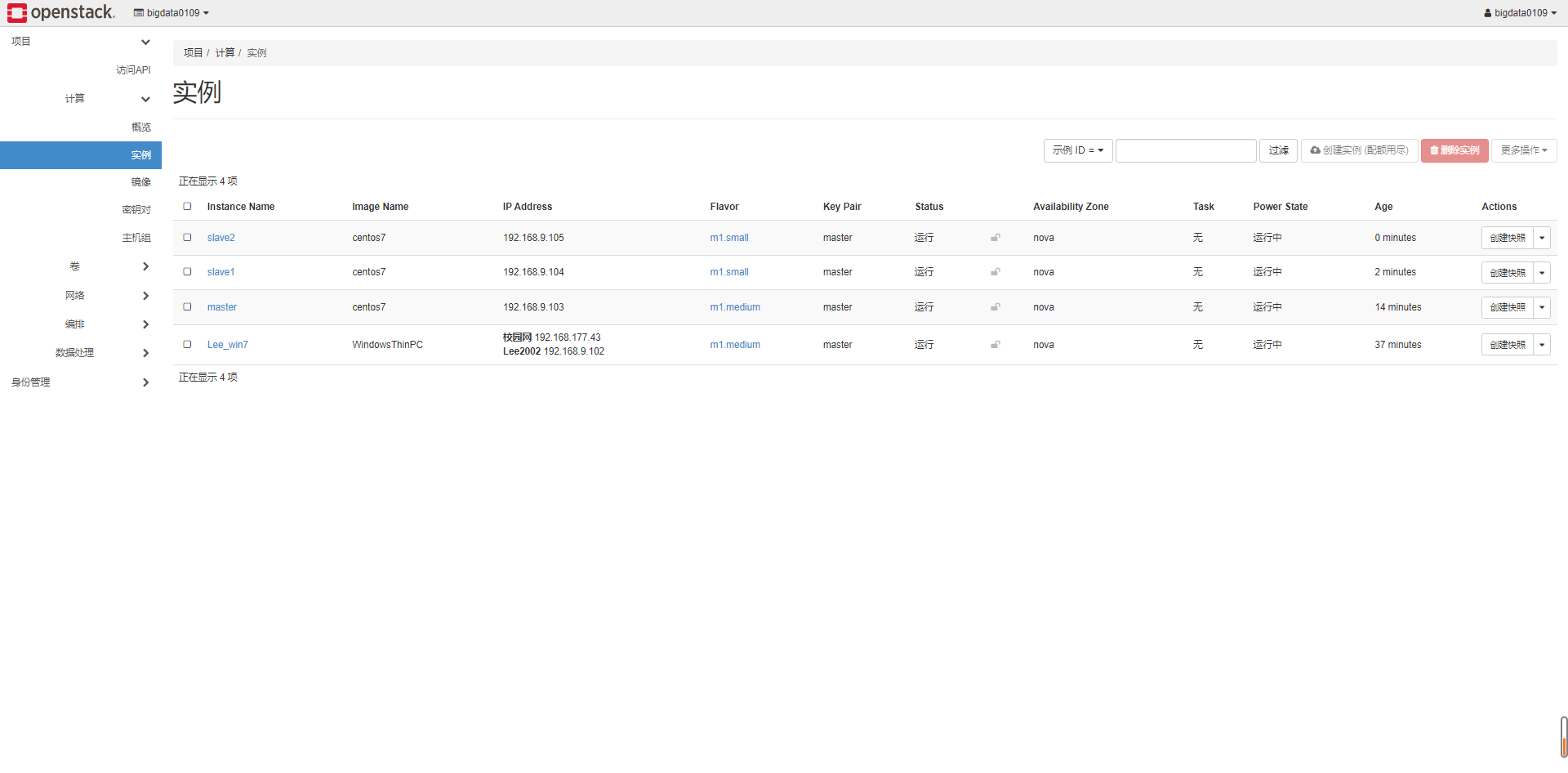Screen dimensions: 1568x773
Task: Expand the 卷 sidebar section
Action: 81,266
